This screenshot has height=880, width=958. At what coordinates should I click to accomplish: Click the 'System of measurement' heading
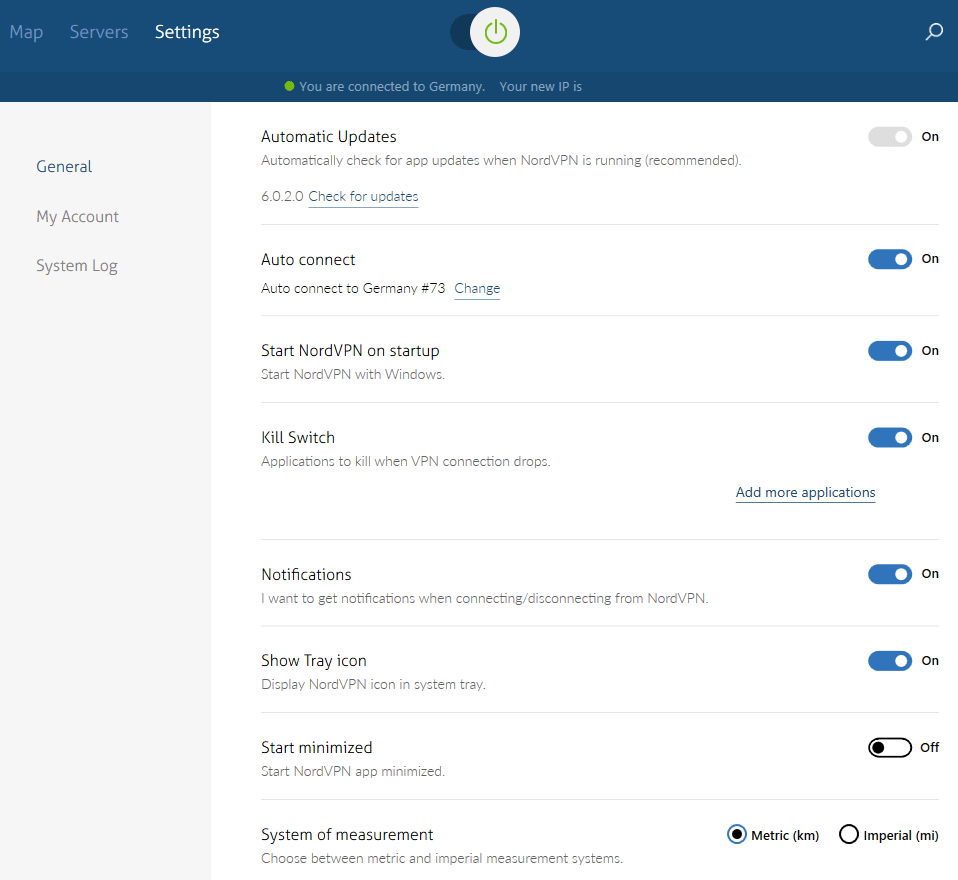click(x=347, y=835)
